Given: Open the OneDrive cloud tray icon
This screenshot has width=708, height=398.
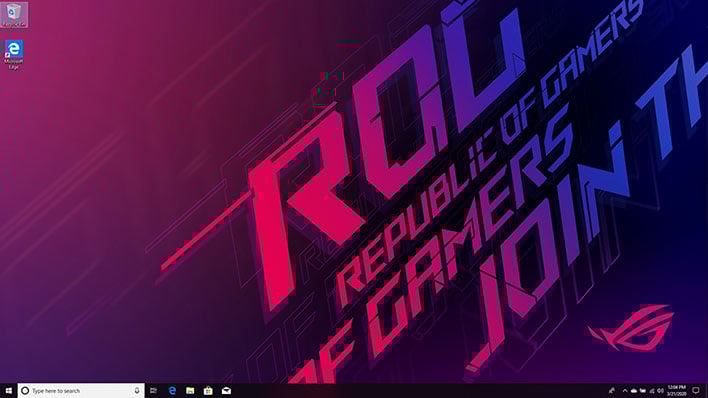Looking at the screenshot, I should point(634,391).
